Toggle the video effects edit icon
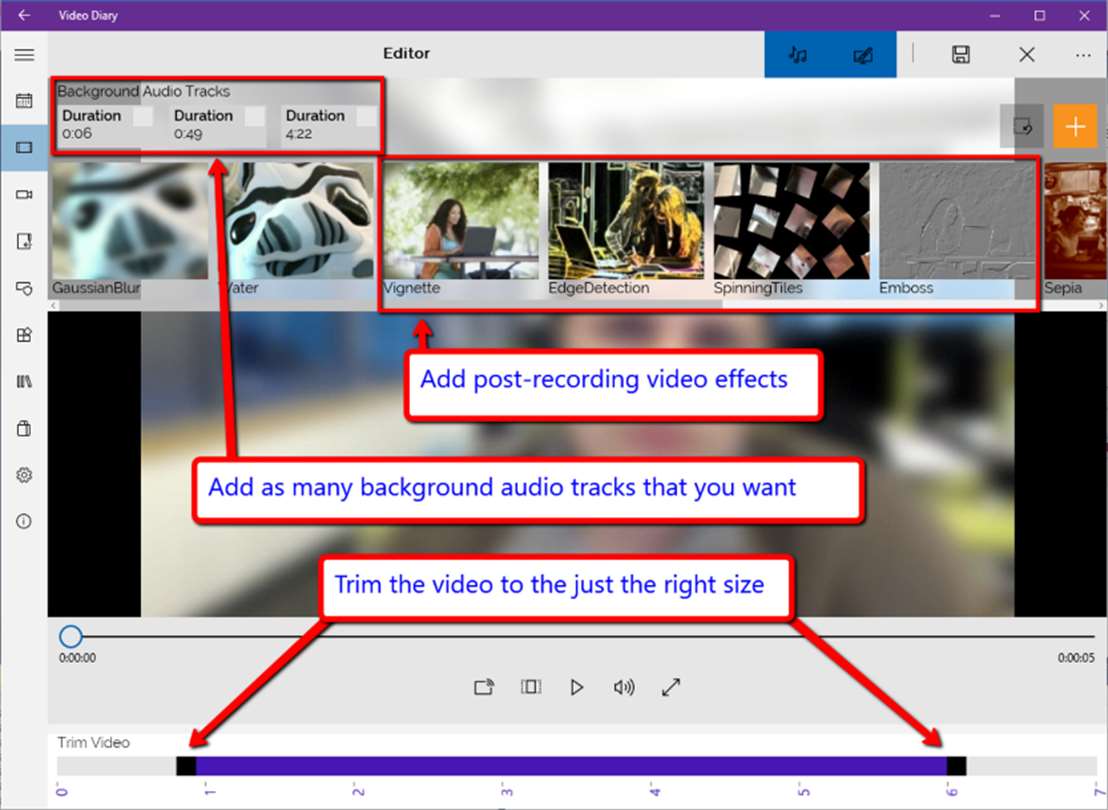This screenshot has width=1108, height=810. [x=863, y=54]
